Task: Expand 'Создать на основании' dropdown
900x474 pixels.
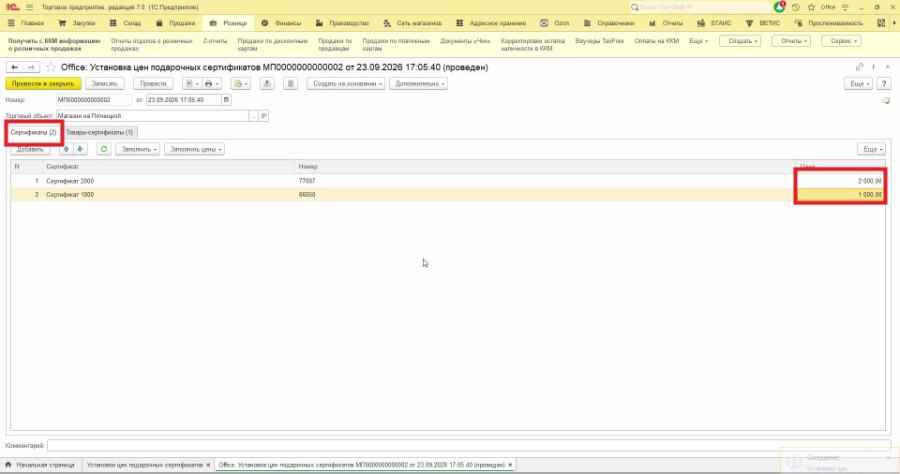Action: click(x=348, y=84)
